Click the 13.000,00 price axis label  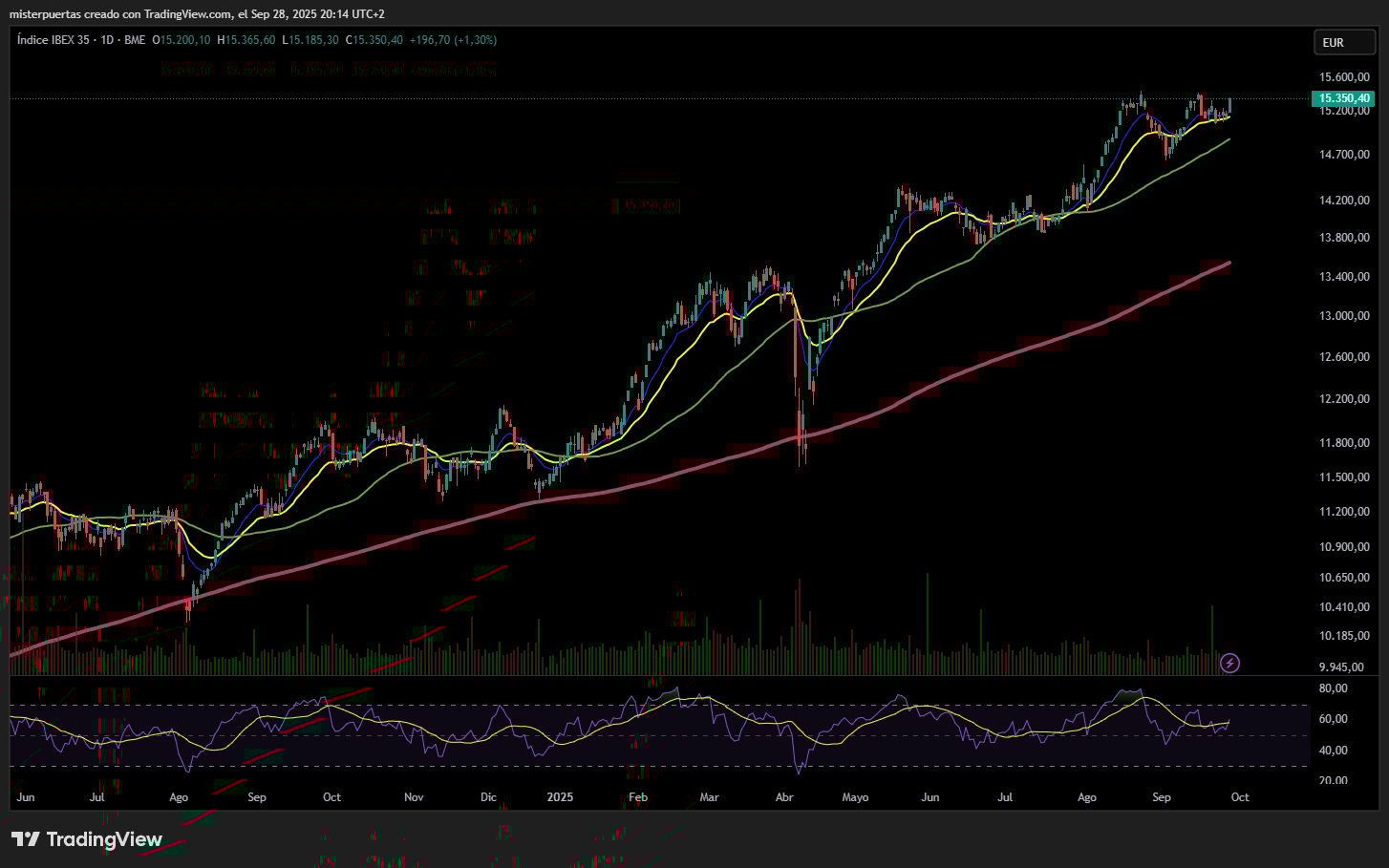(x=1344, y=316)
